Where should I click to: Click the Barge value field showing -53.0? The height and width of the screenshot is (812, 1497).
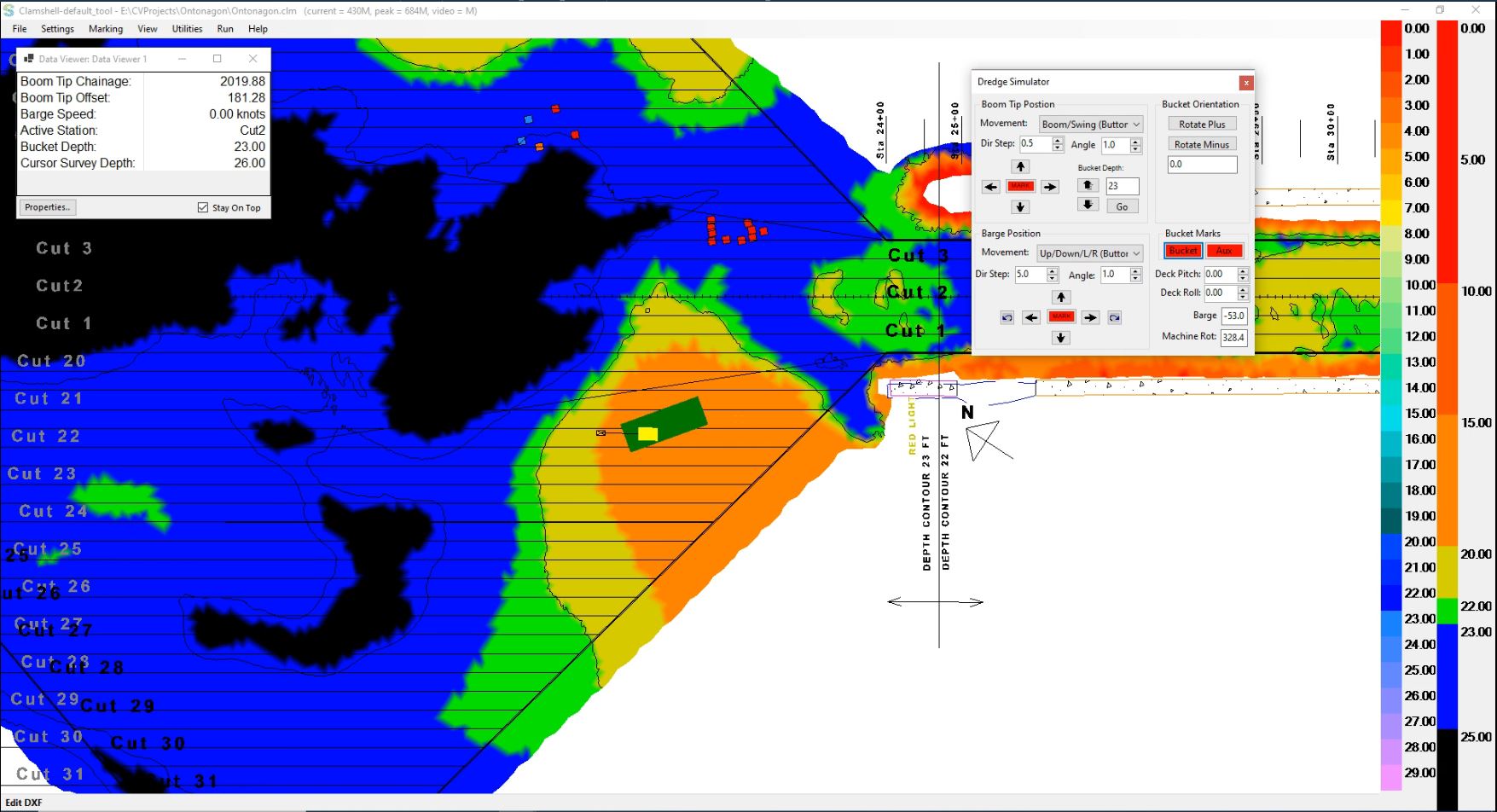click(1233, 316)
